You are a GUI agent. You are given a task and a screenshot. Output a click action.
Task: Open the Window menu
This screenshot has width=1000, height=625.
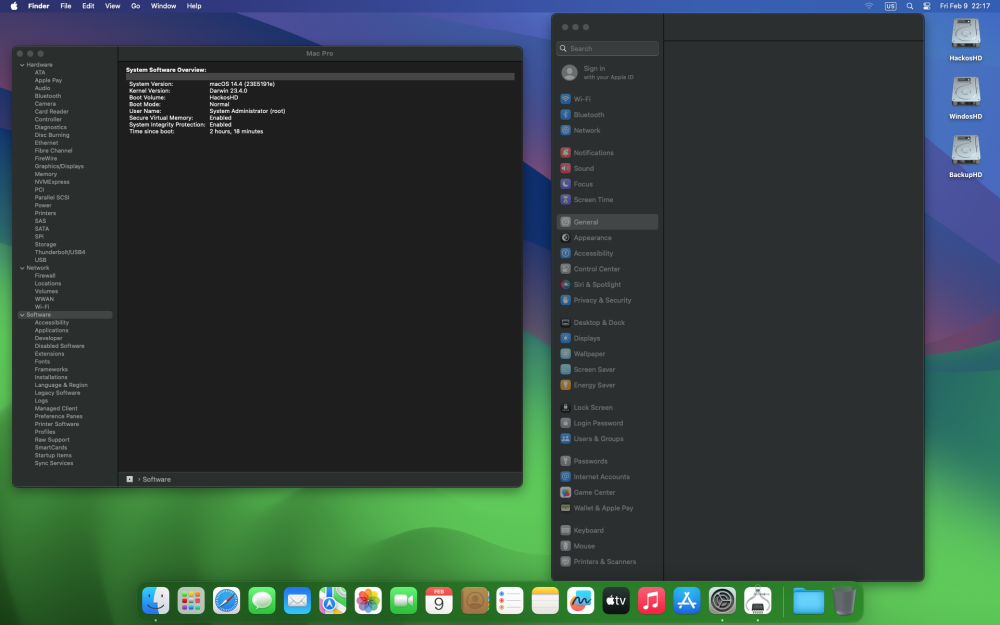(x=163, y=6)
